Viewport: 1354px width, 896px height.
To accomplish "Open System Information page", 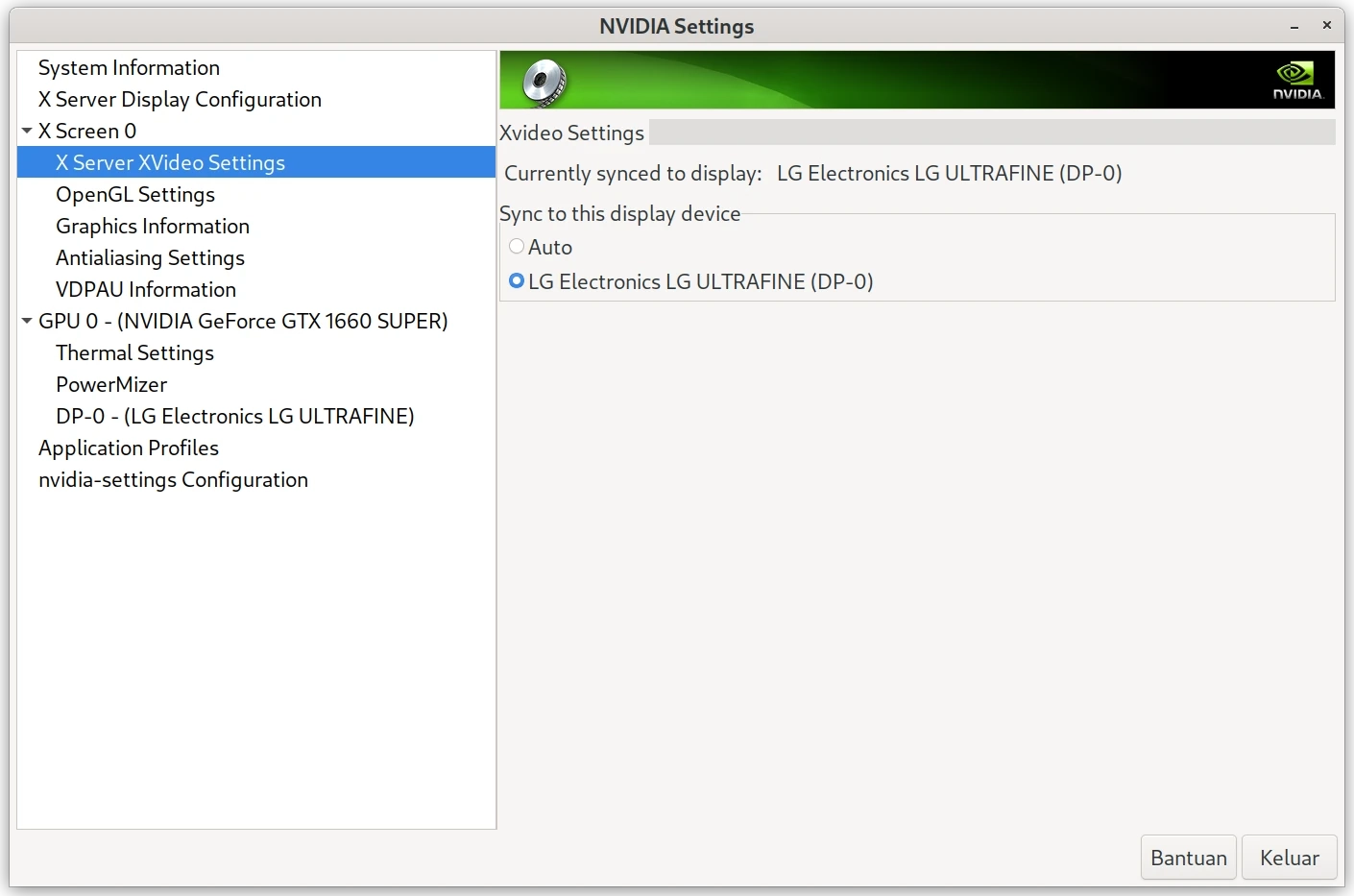I will coord(129,67).
